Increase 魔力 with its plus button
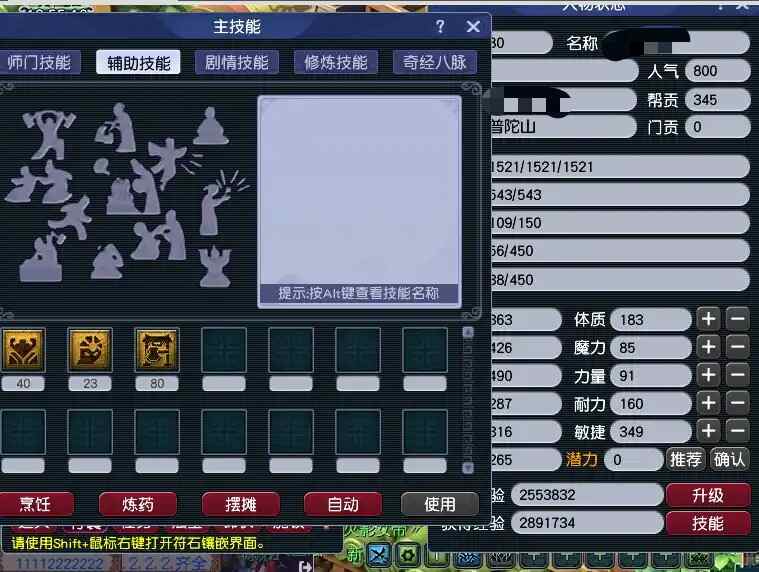Screen dimensions: 759x572 coord(708,347)
